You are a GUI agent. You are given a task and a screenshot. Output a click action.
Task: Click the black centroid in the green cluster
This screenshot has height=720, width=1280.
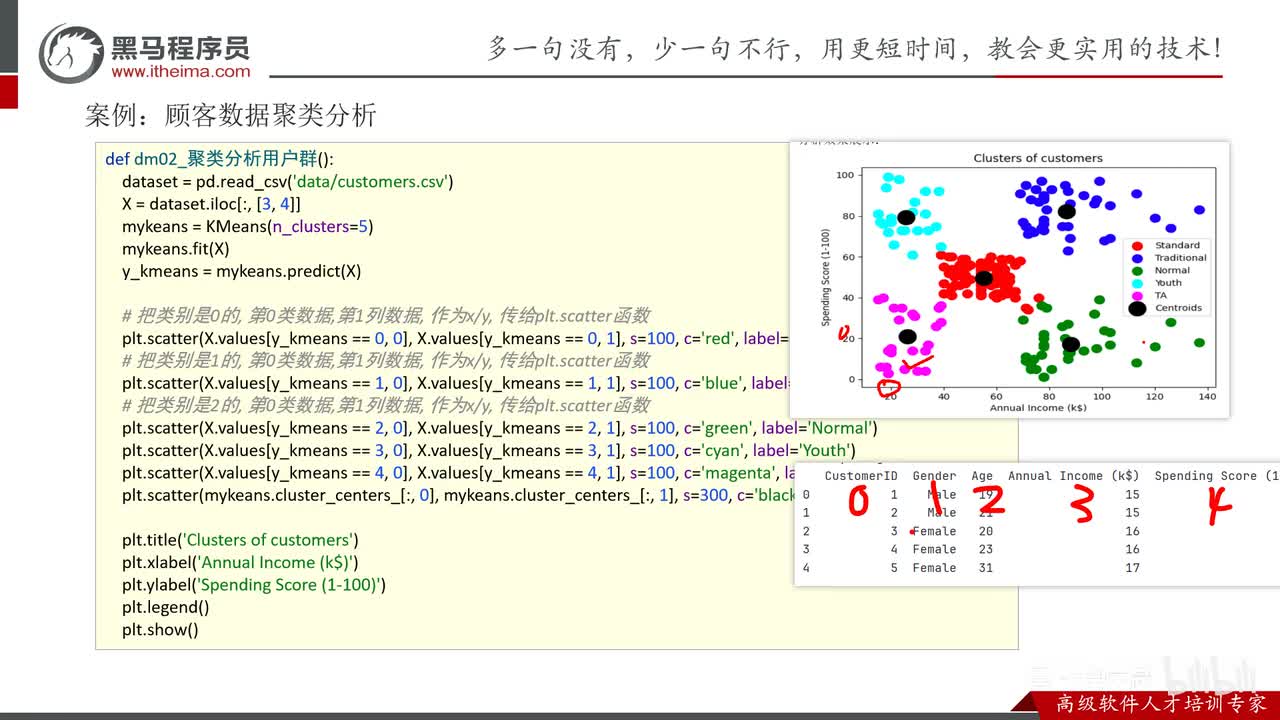(x=1070, y=345)
